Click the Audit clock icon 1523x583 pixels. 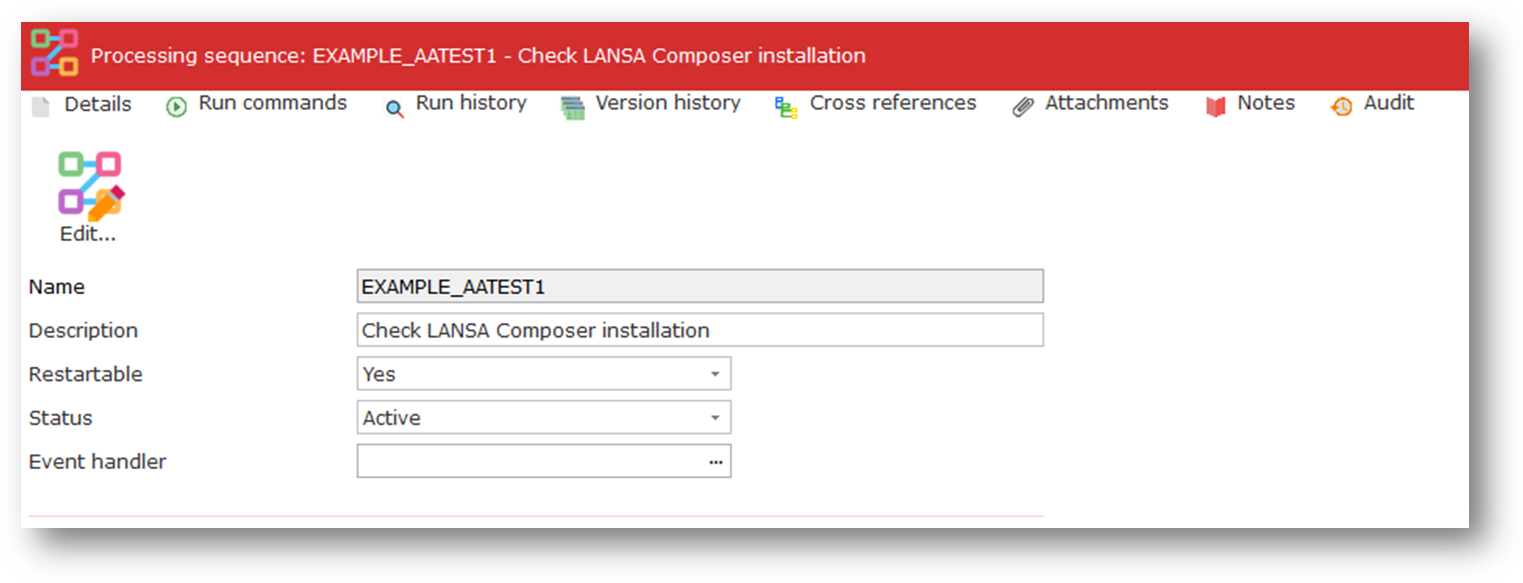click(1341, 107)
